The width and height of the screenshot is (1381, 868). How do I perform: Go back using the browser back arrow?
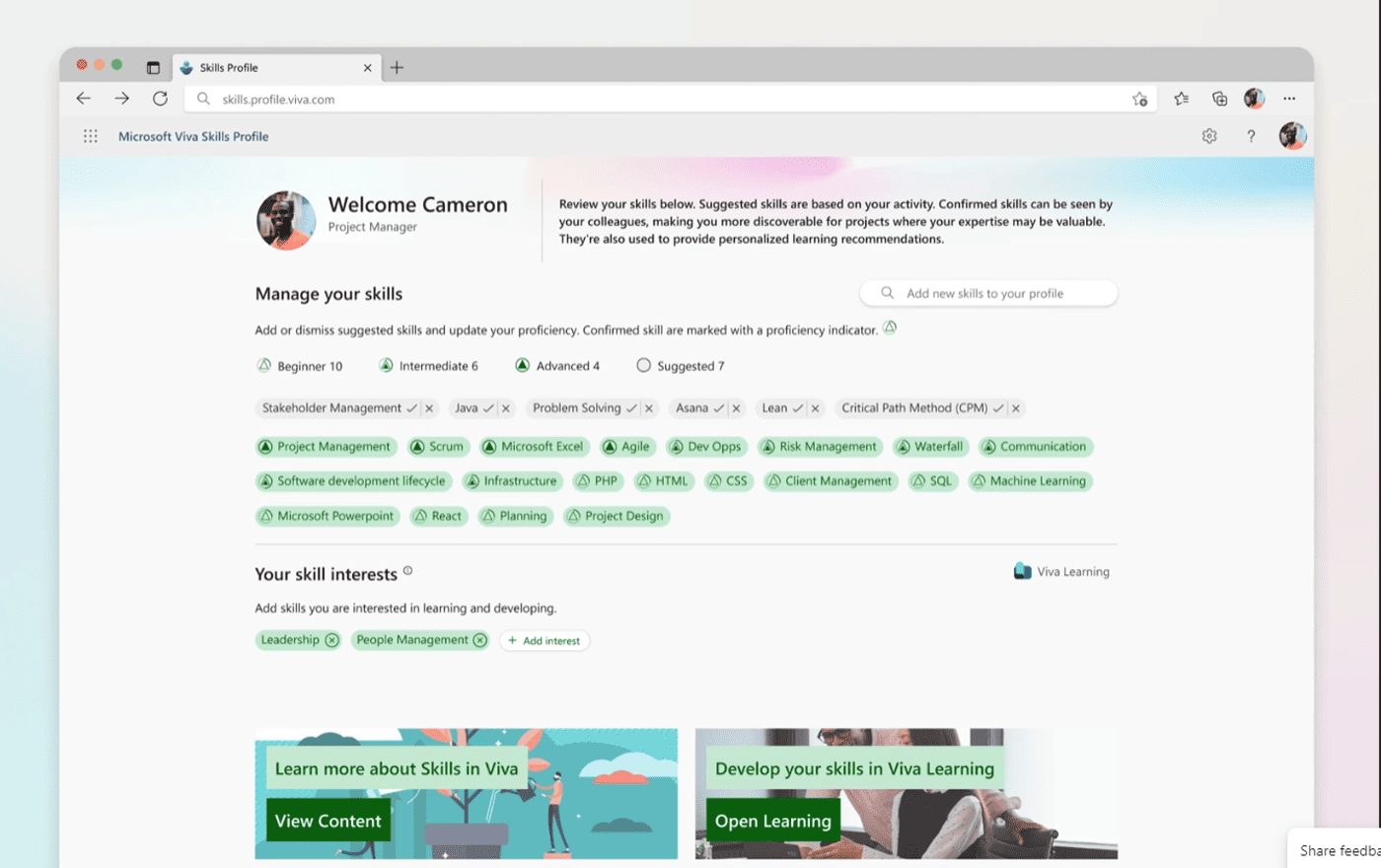(x=84, y=99)
